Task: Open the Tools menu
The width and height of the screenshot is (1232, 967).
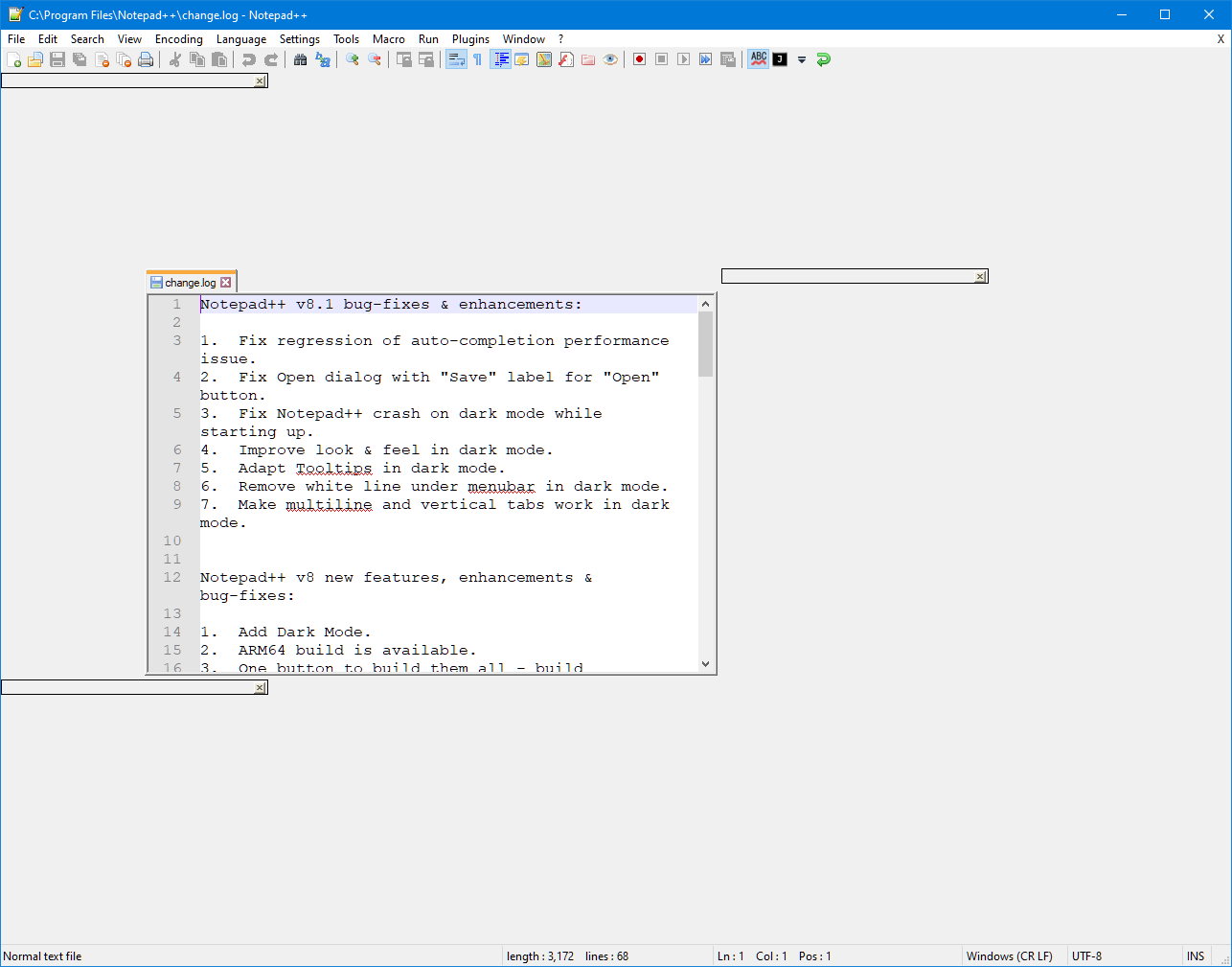Action: click(346, 39)
